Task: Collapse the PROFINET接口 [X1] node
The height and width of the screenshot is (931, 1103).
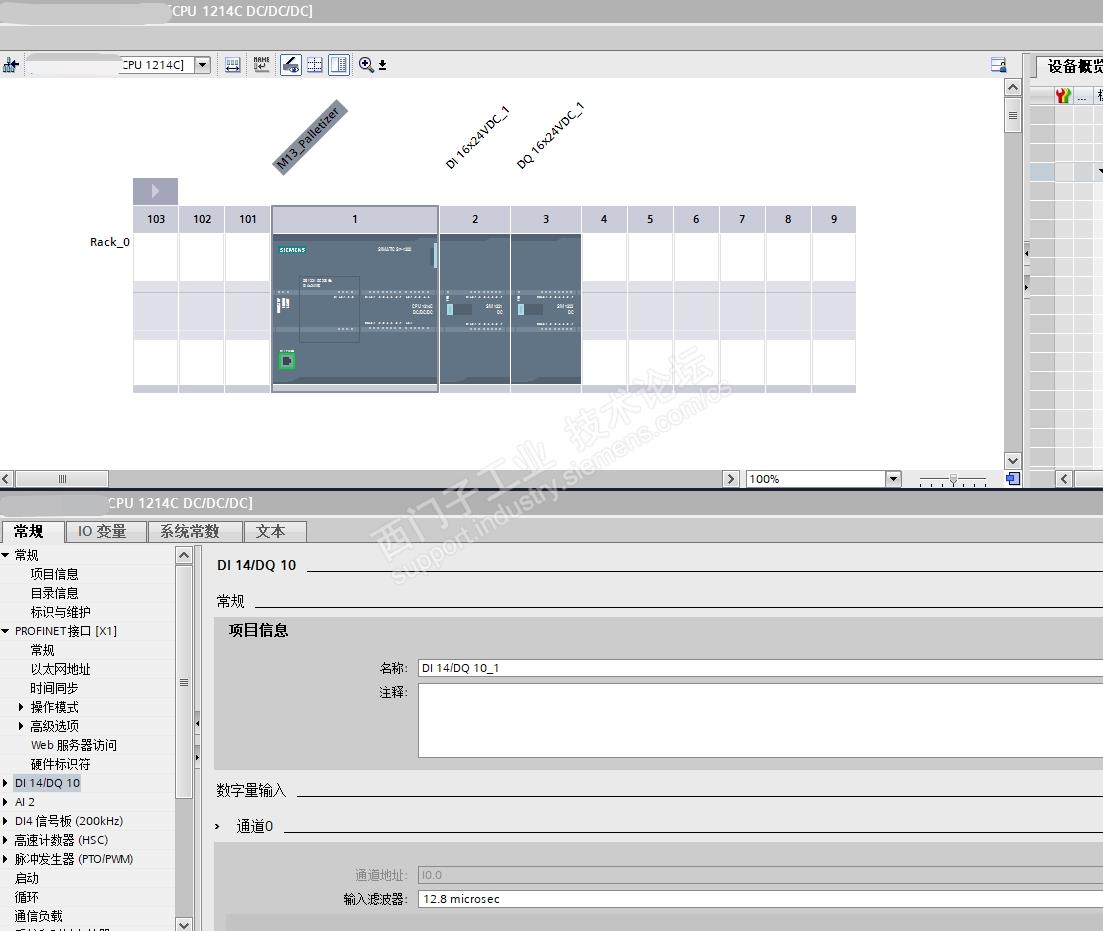Action: pyautogui.click(x=6, y=631)
